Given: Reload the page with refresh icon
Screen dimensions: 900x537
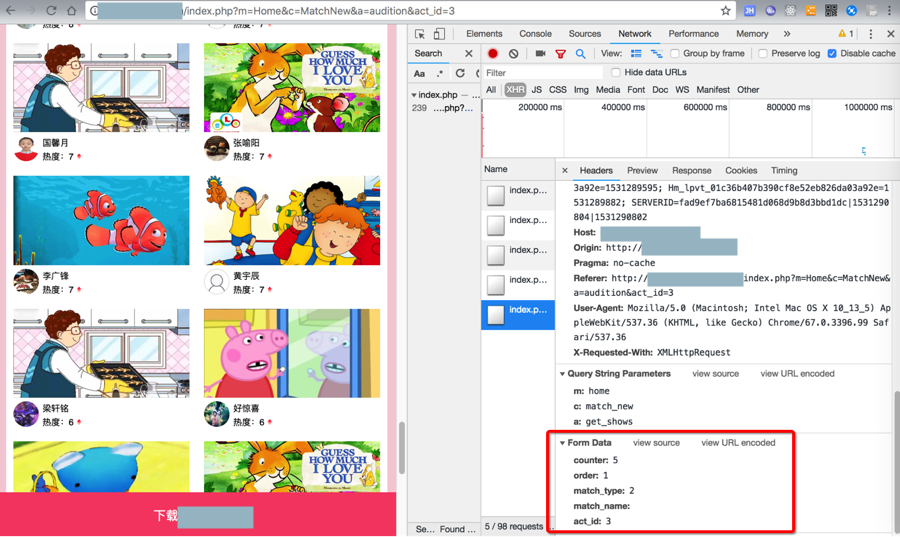Looking at the screenshot, I should coord(51,10).
